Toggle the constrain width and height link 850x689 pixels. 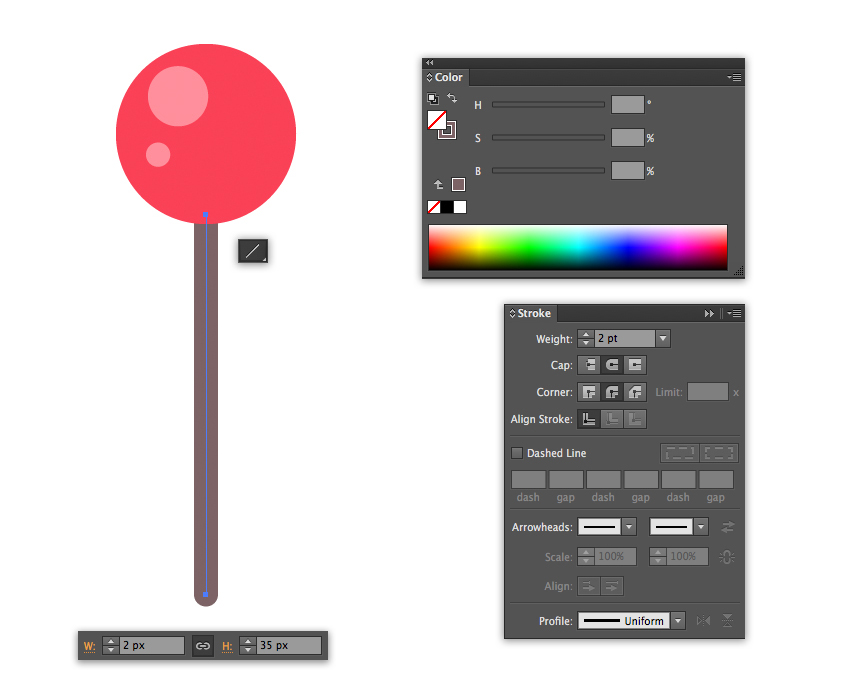203,646
